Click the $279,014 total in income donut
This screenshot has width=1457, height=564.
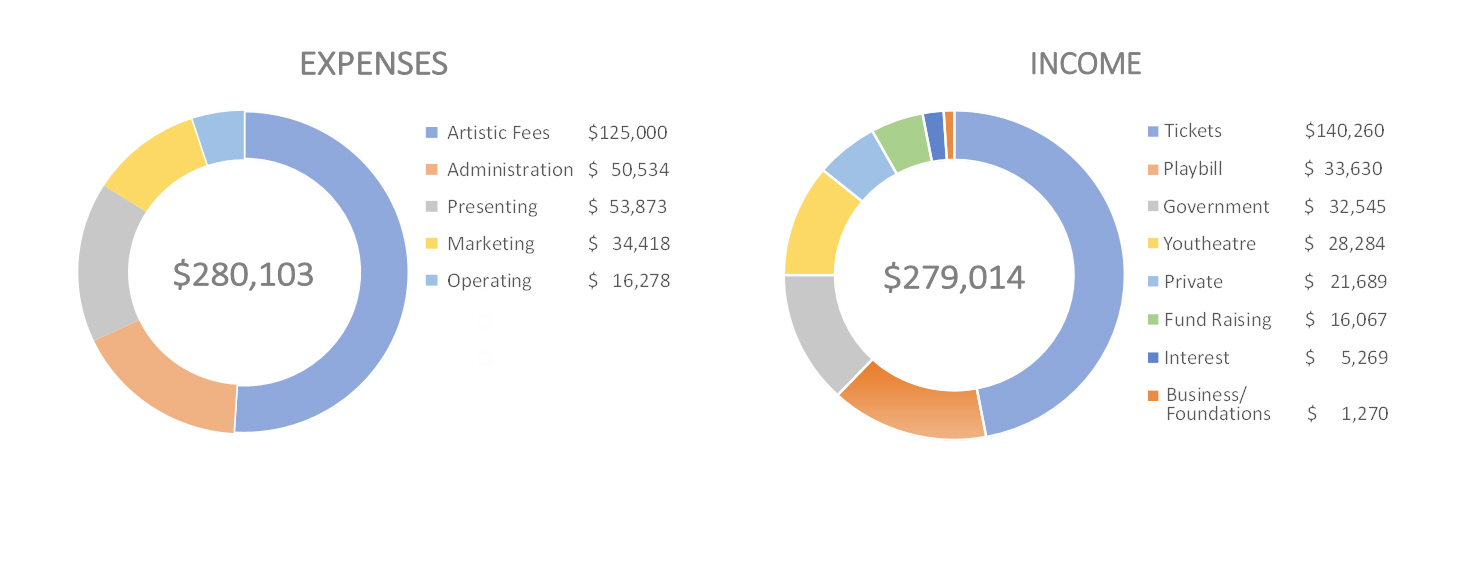[x=954, y=277]
